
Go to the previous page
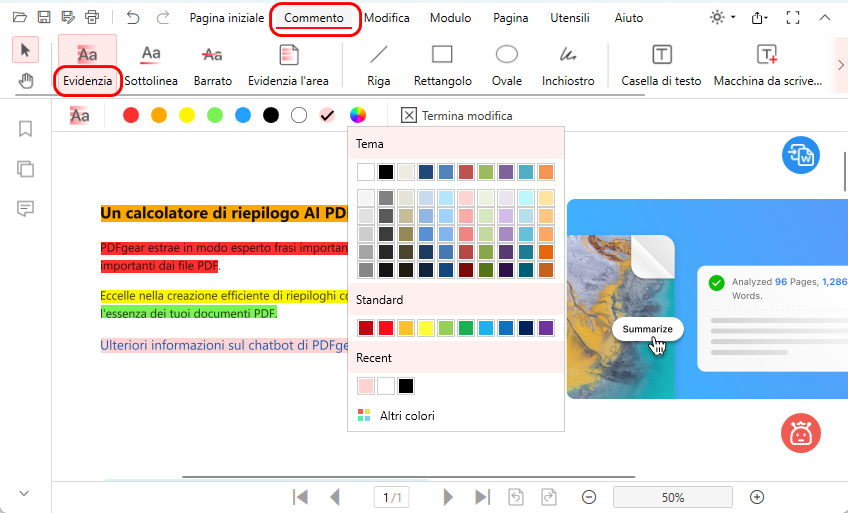click(335, 497)
